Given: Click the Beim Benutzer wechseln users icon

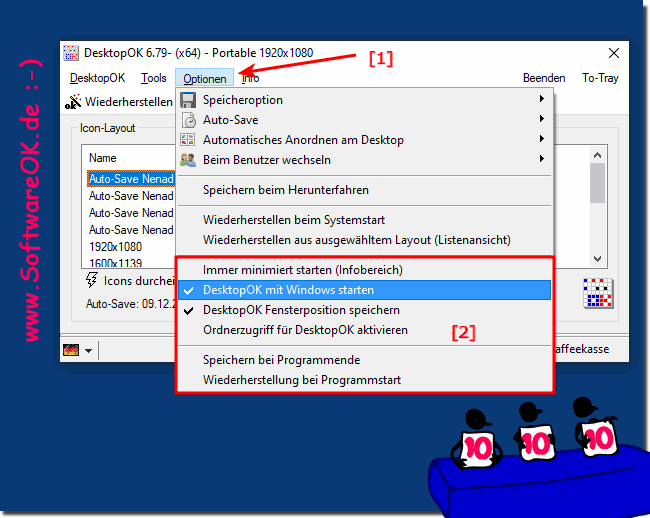Looking at the screenshot, I should pos(188,160).
